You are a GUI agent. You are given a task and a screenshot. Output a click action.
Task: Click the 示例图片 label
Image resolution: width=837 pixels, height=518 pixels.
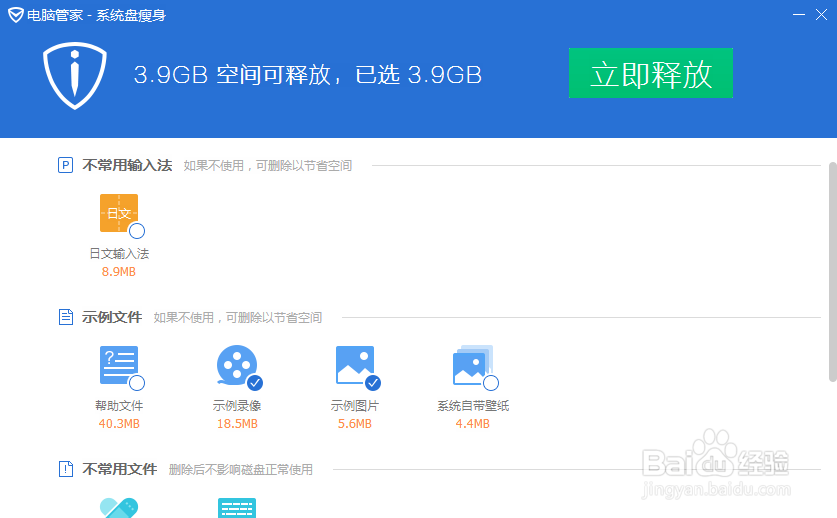(x=354, y=406)
